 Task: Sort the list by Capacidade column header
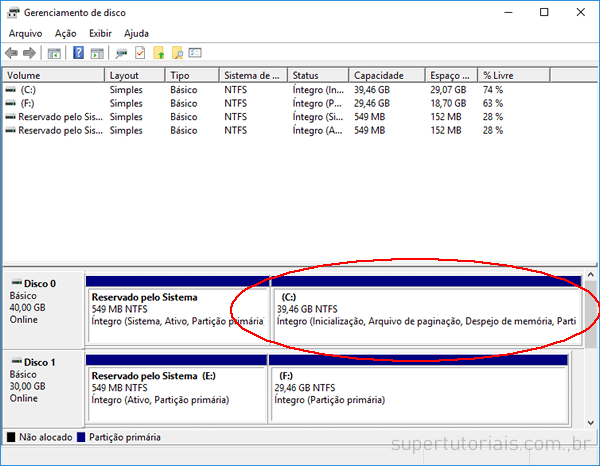click(x=379, y=75)
